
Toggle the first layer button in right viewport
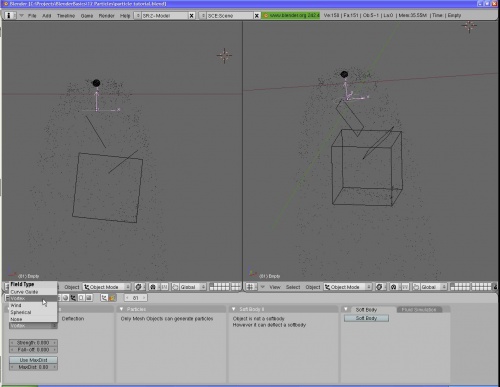453,285
